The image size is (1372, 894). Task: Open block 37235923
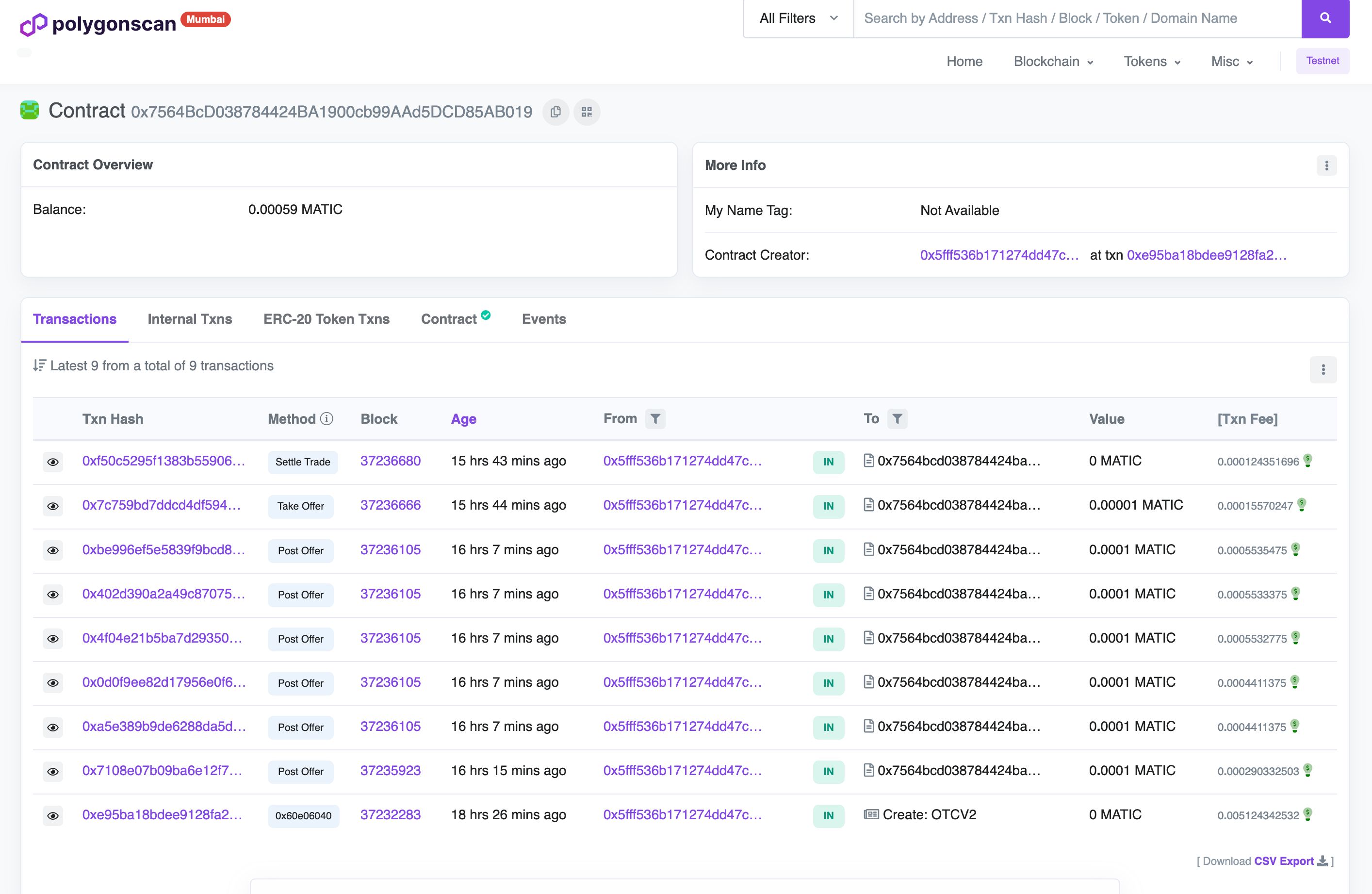(390, 771)
